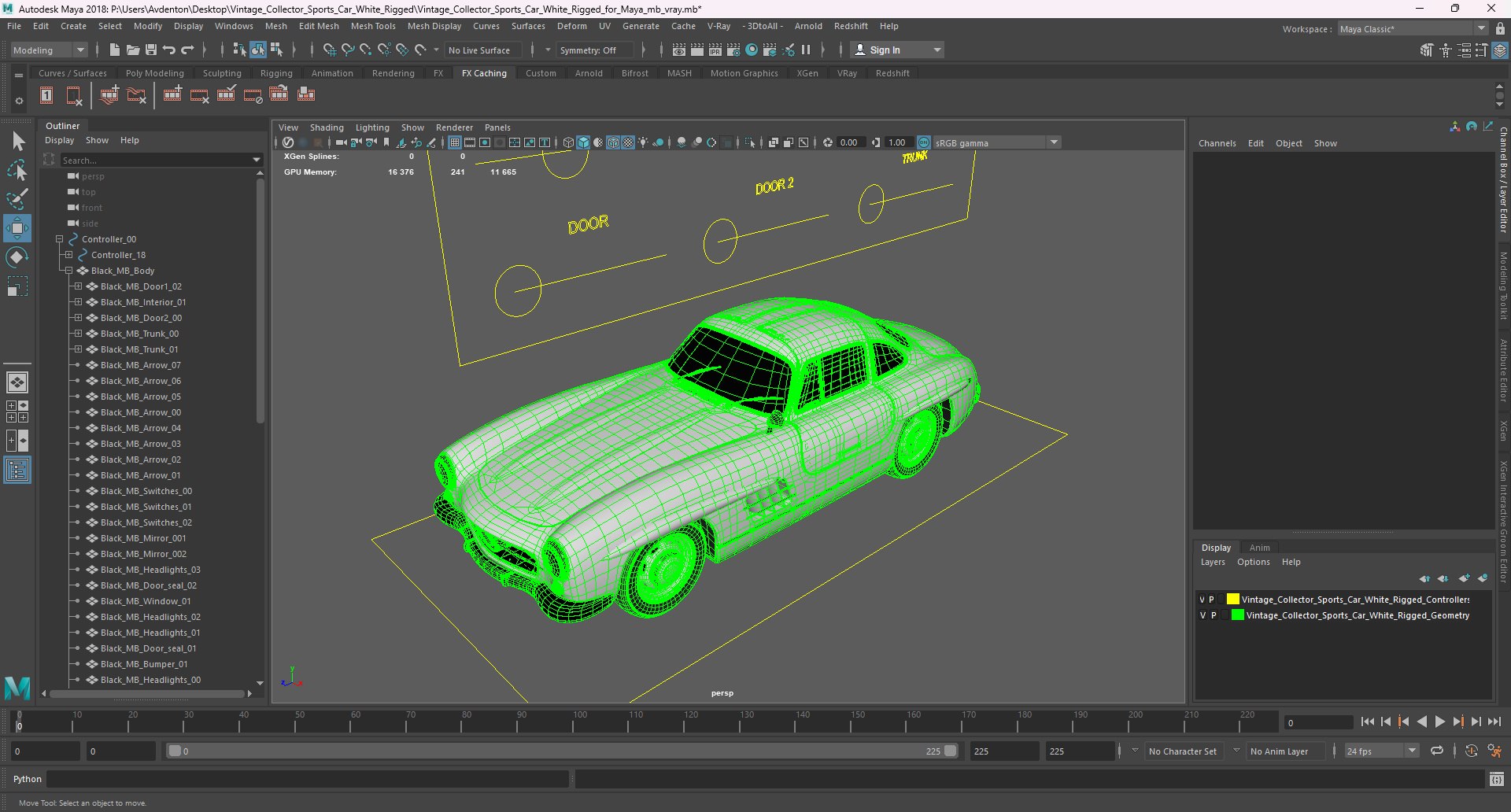1511x812 pixels.
Task: Open the Workspace Maya Classic dropdown
Action: [x=1413, y=29]
